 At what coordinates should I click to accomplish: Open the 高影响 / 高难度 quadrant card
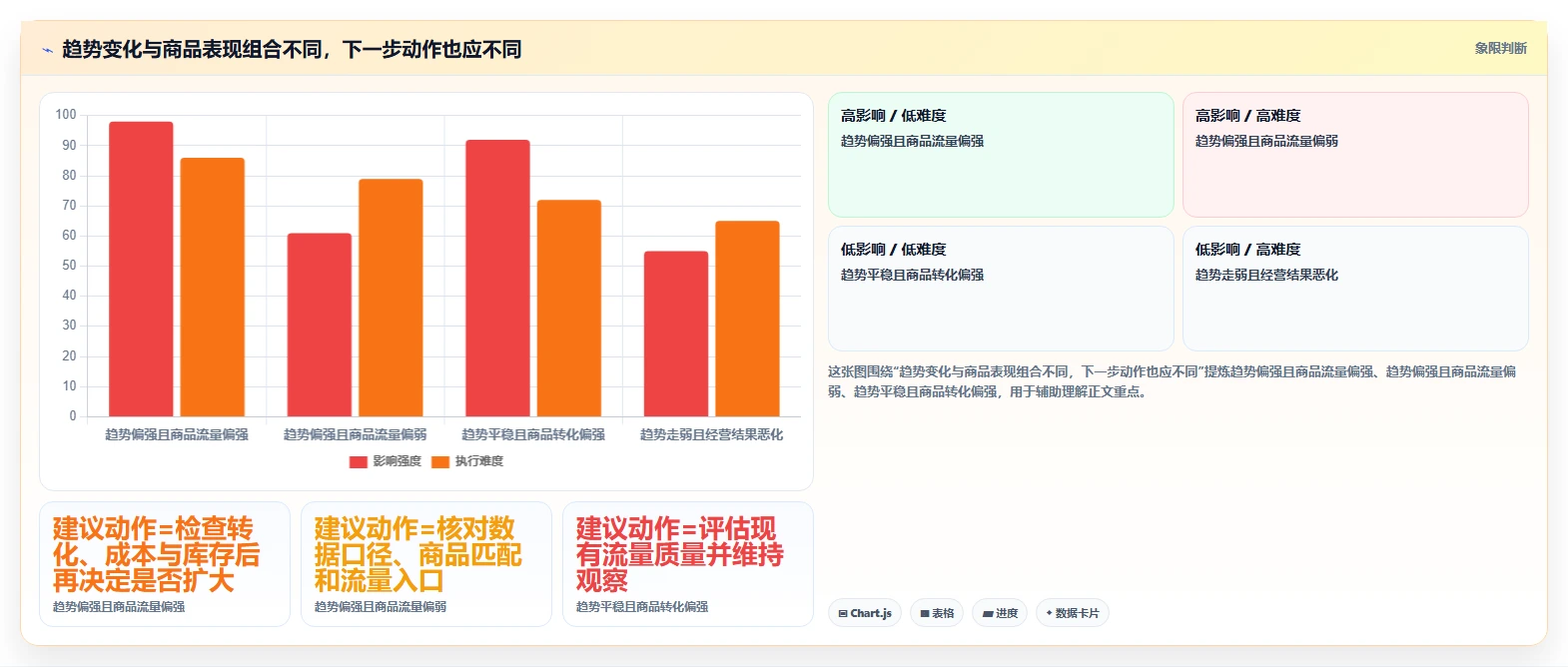[1355, 155]
